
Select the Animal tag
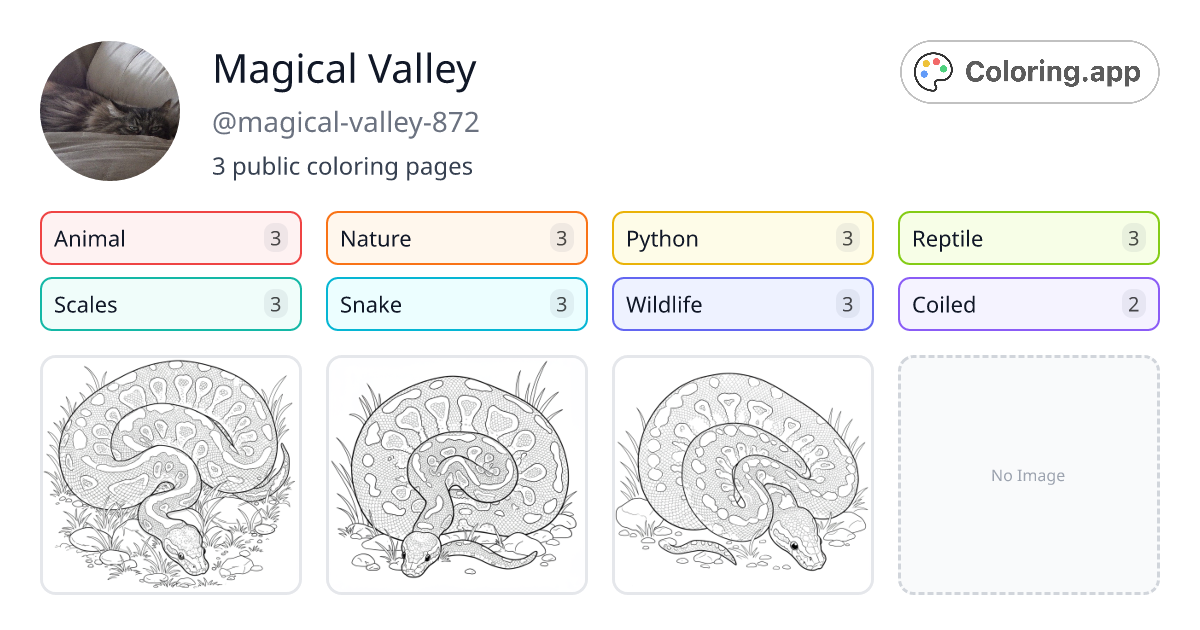point(170,238)
